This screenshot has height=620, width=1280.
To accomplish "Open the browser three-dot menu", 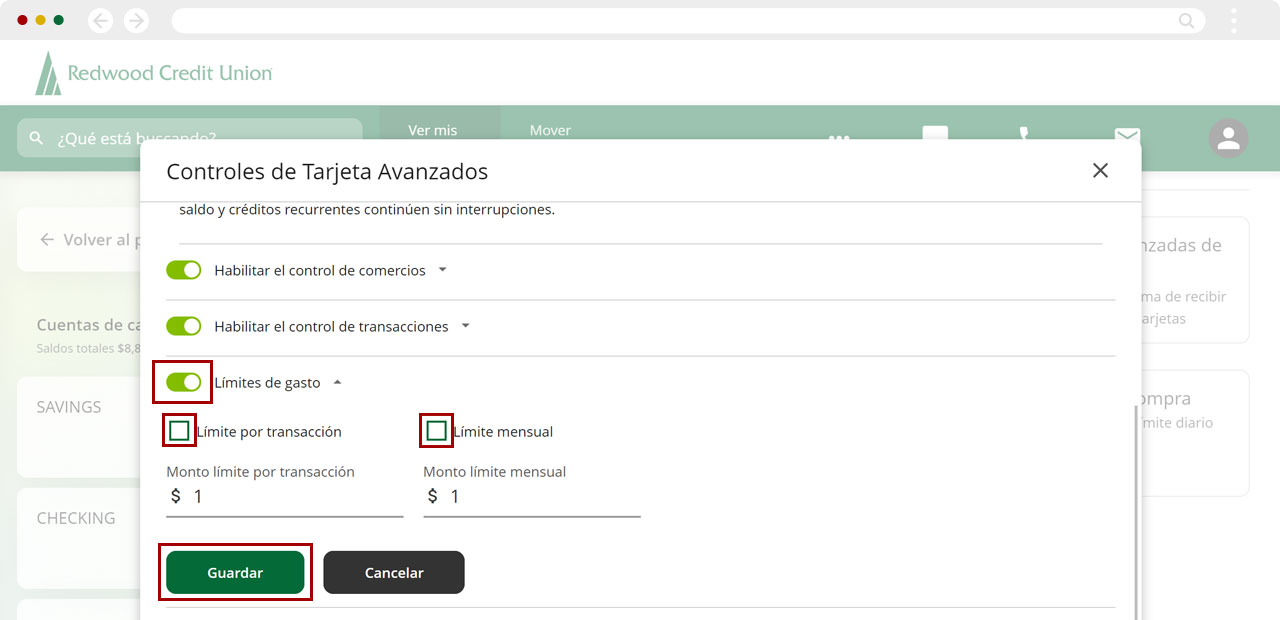I will [x=1234, y=20].
